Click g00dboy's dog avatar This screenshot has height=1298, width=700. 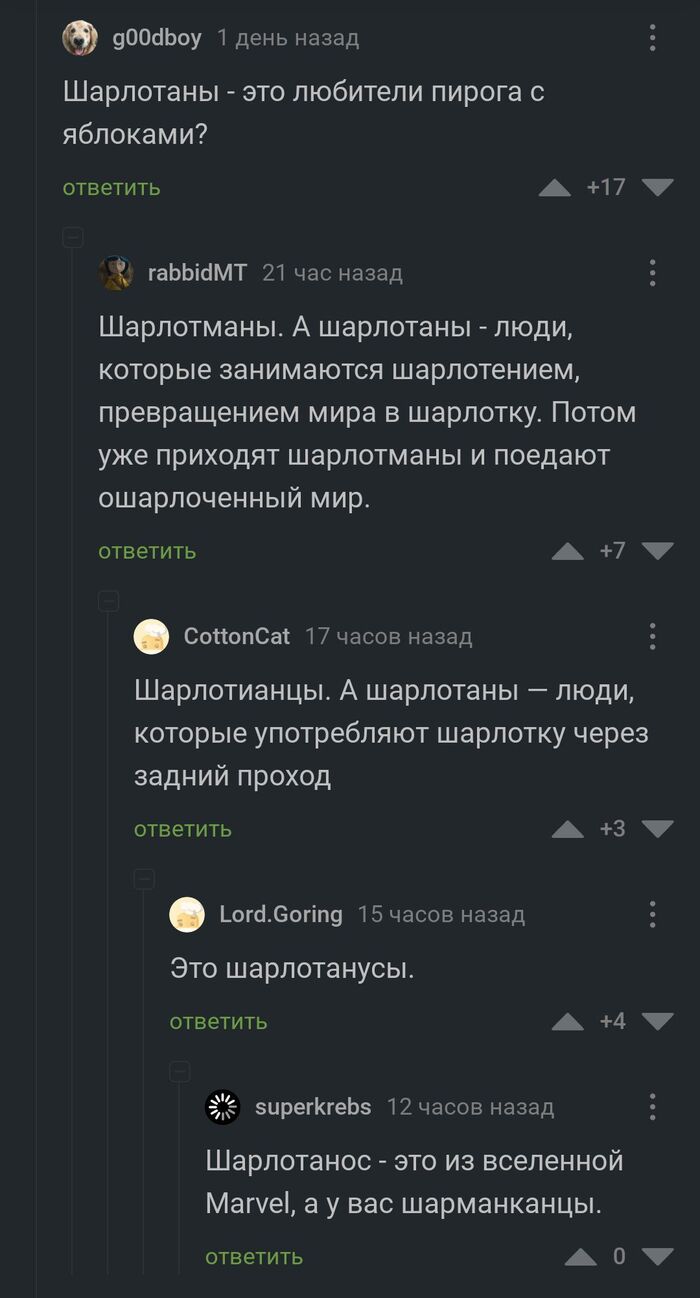click(80, 39)
